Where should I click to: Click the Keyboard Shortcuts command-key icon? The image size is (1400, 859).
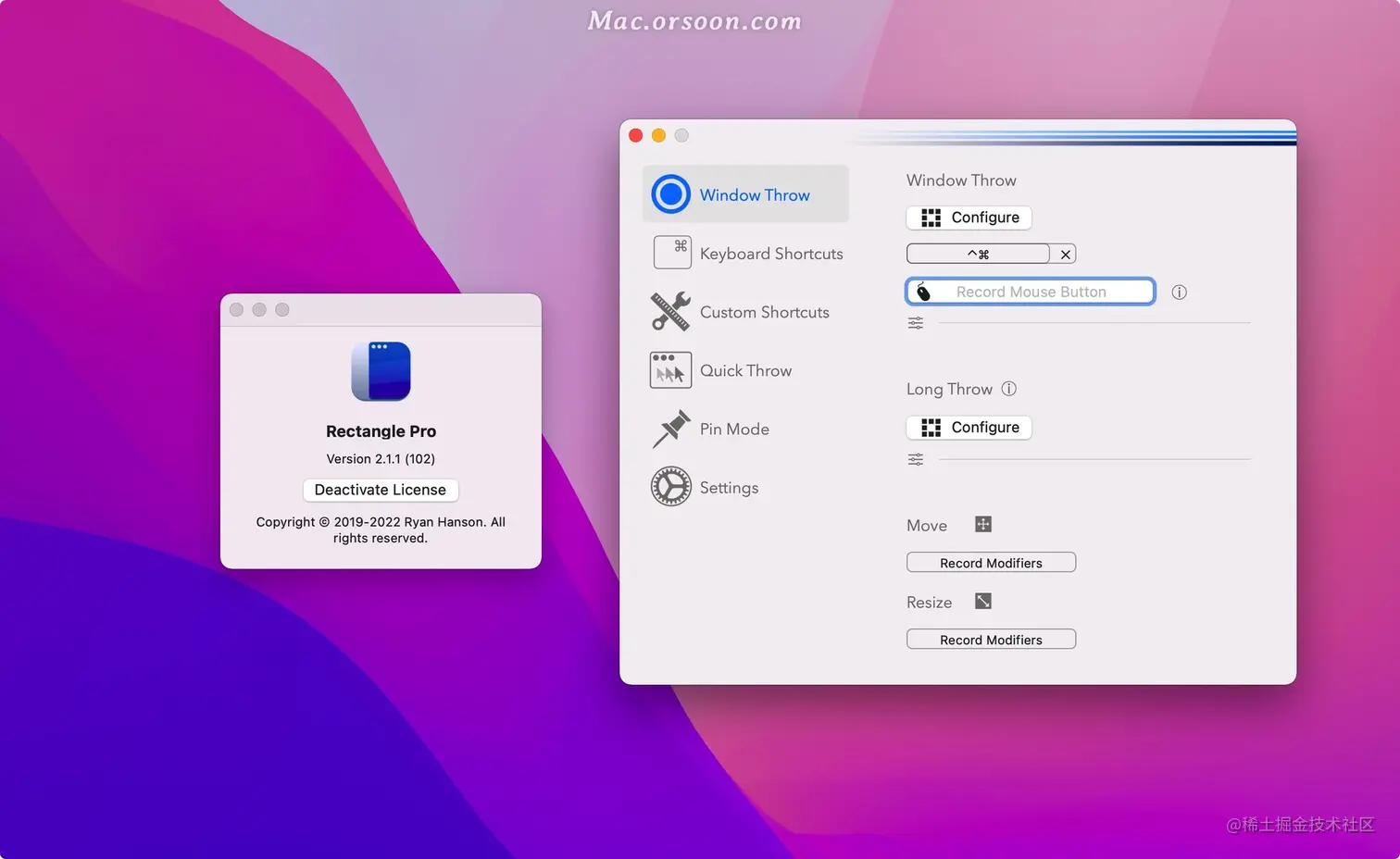[x=672, y=252]
